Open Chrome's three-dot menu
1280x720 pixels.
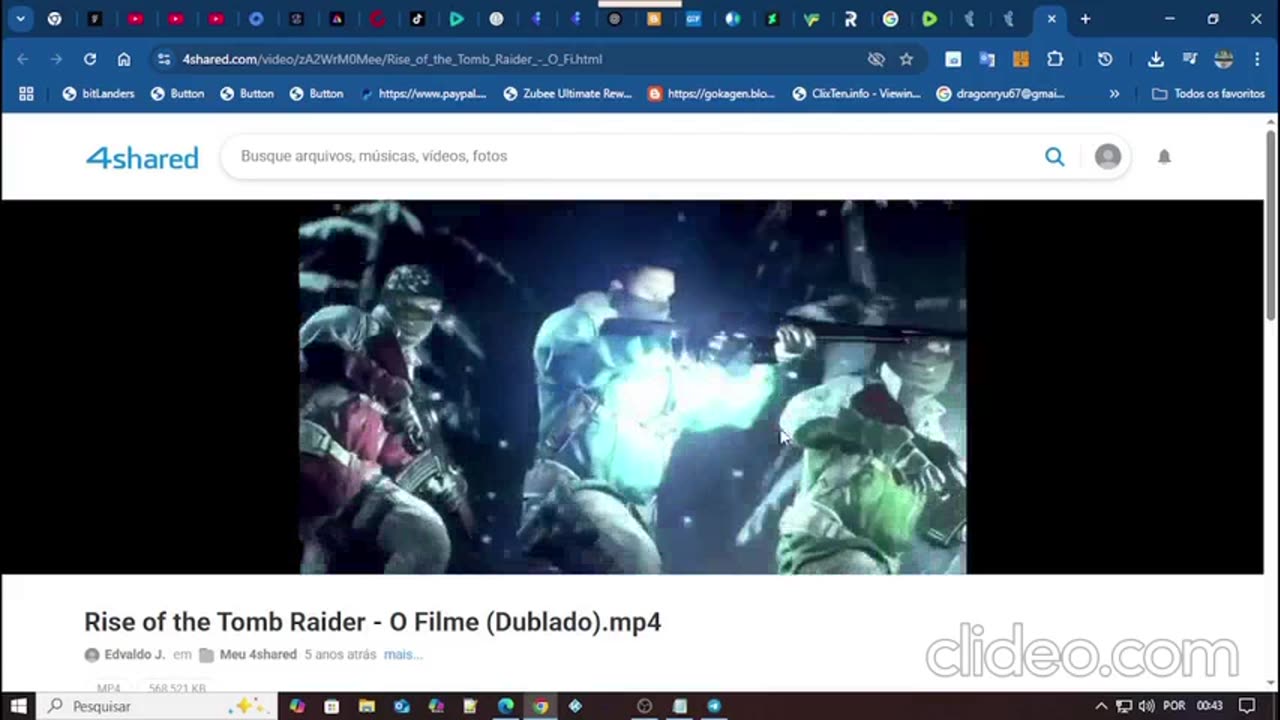click(x=1257, y=59)
